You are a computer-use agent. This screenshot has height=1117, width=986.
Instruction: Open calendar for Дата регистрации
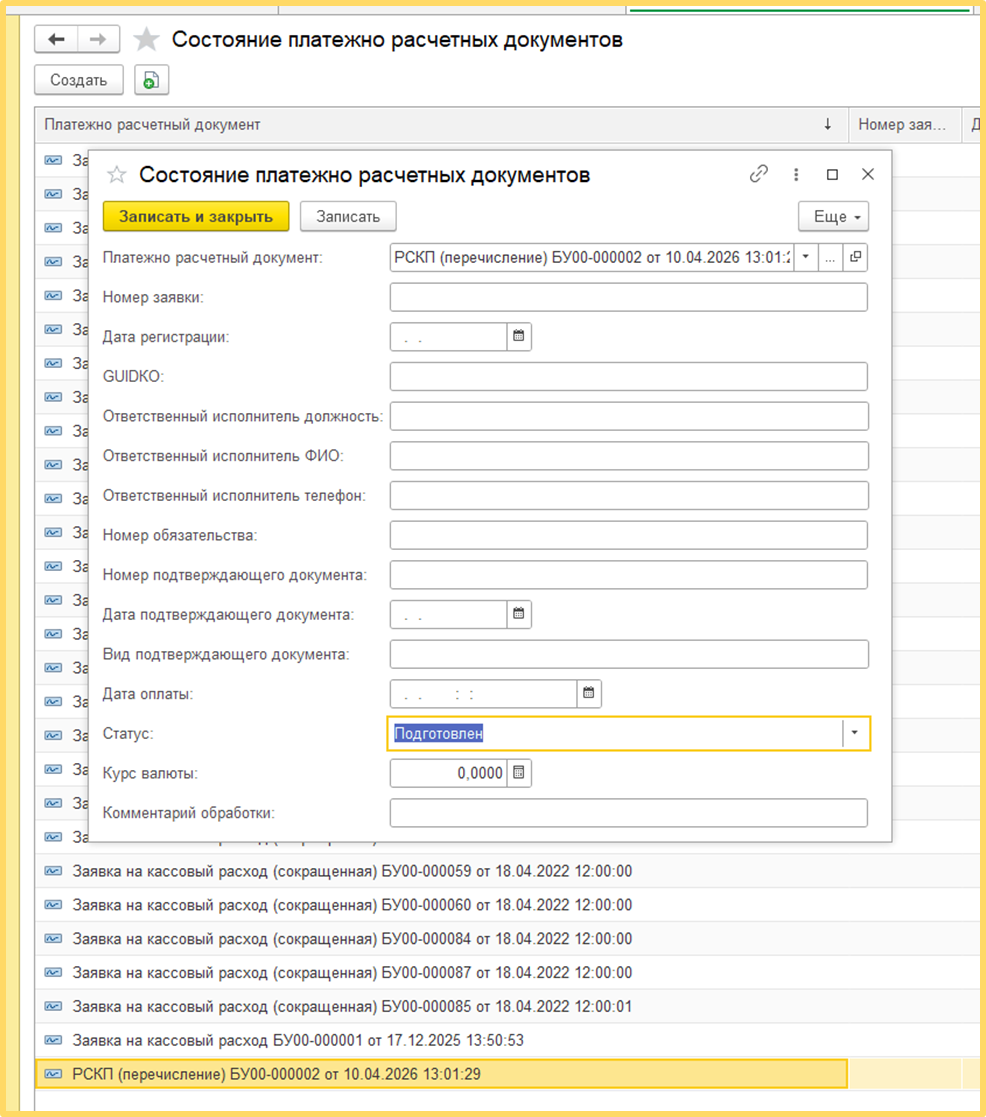click(x=519, y=337)
